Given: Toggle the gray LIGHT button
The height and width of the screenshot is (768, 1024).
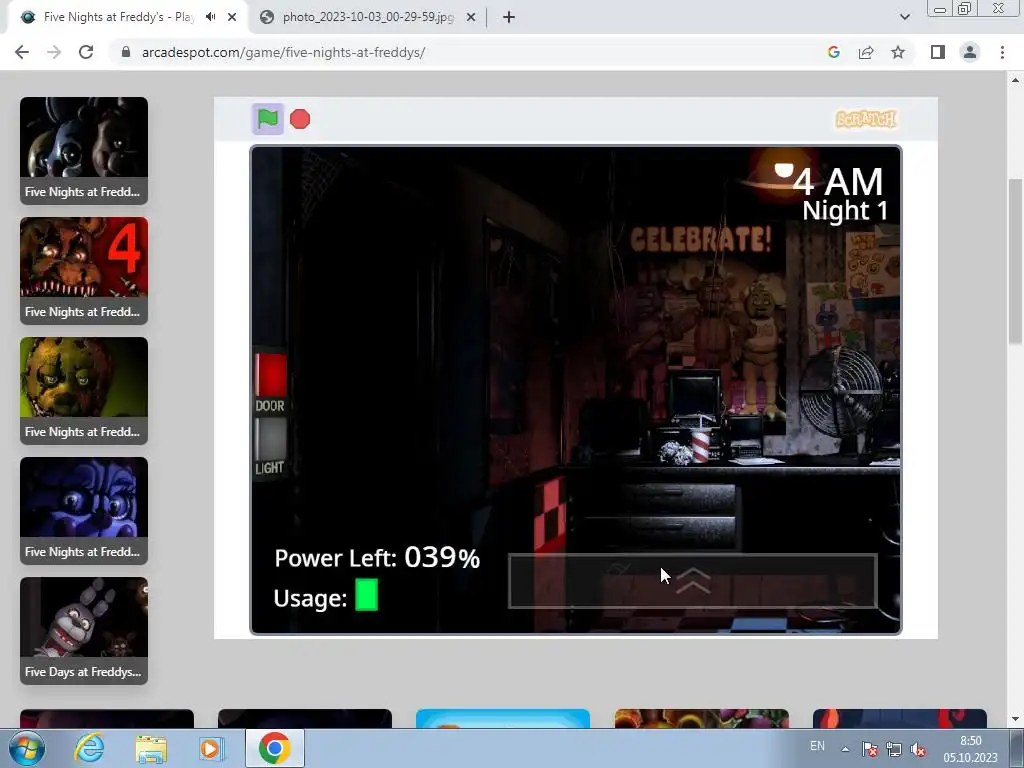Looking at the screenshot, I should tap(270, 438).
